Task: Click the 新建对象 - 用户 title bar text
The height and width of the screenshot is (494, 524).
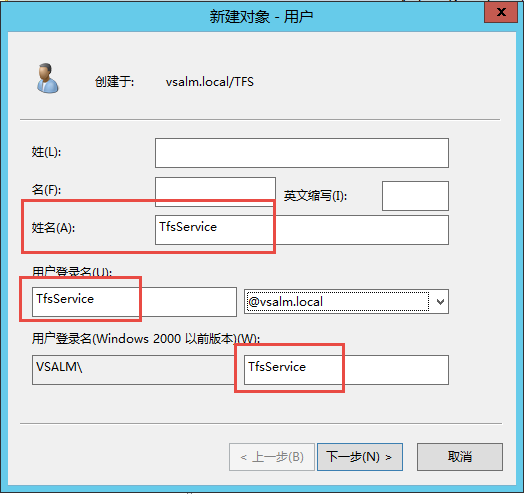Action: click(x=261, y=17)
